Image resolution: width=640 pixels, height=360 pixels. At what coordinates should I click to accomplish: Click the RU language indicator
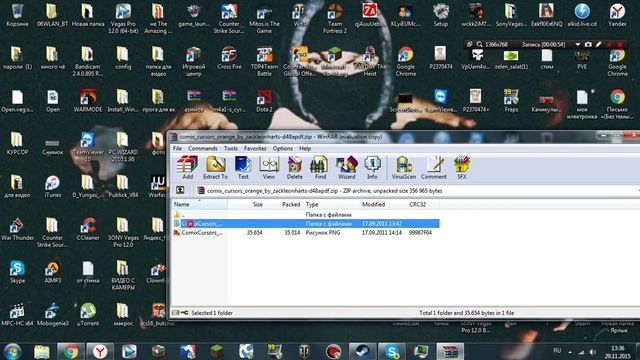point(557,351)
